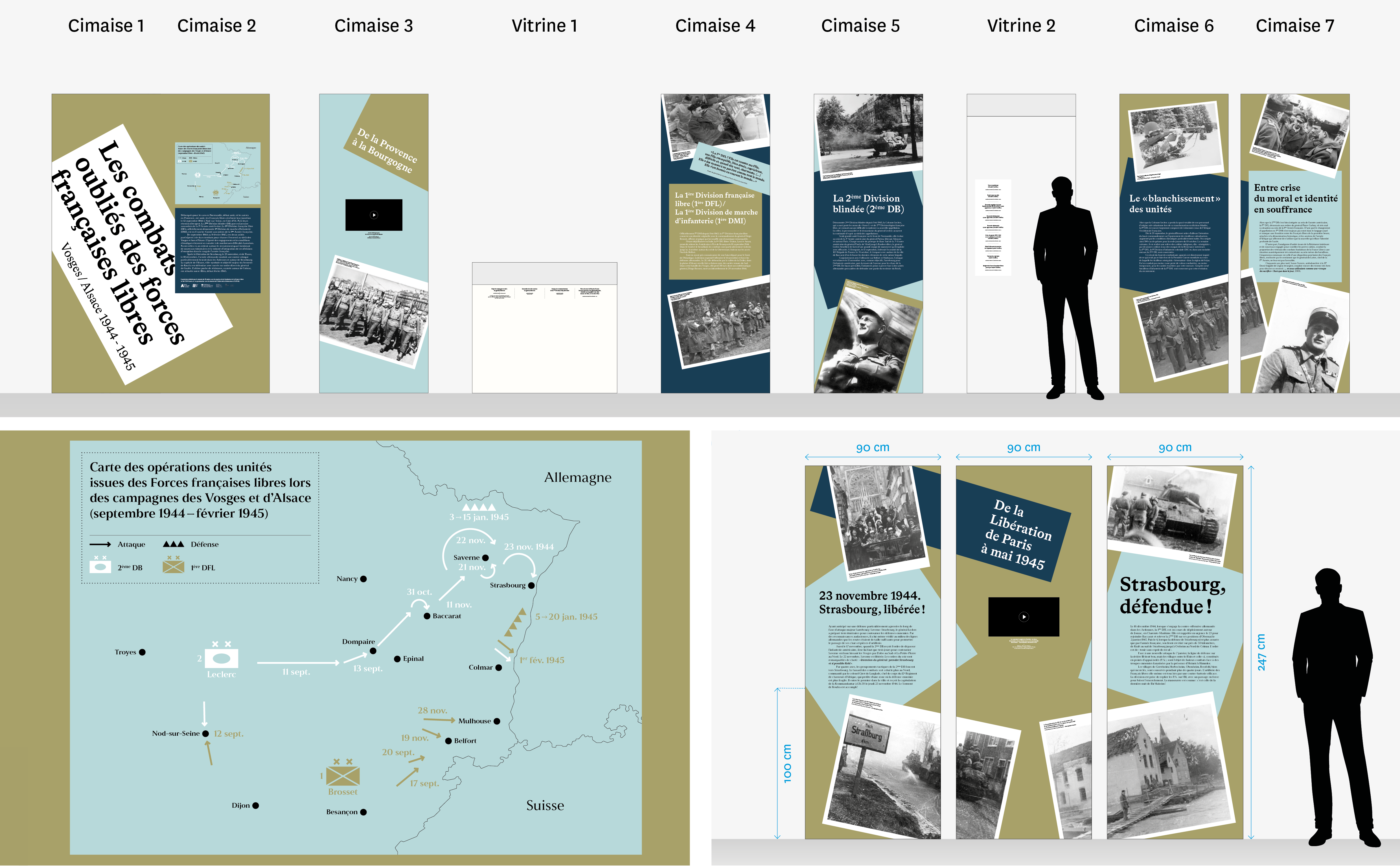
Task: Play the video on Cimaise 3 panel
Action: point(374,215)
